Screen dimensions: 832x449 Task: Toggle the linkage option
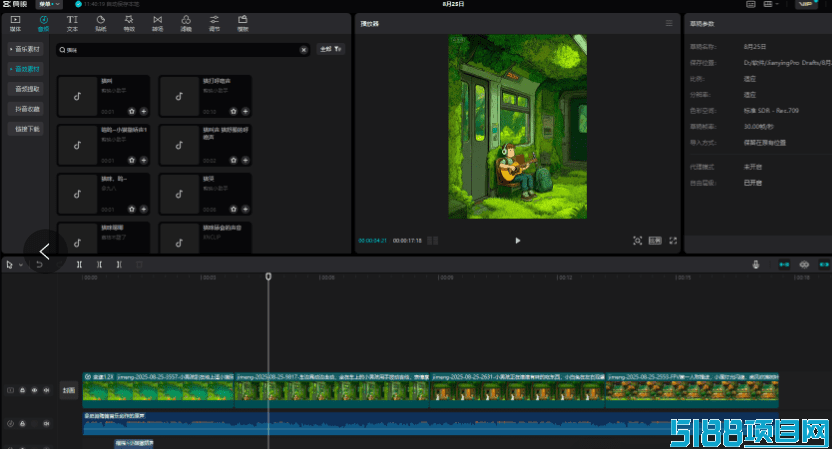(x=824, y=264)
